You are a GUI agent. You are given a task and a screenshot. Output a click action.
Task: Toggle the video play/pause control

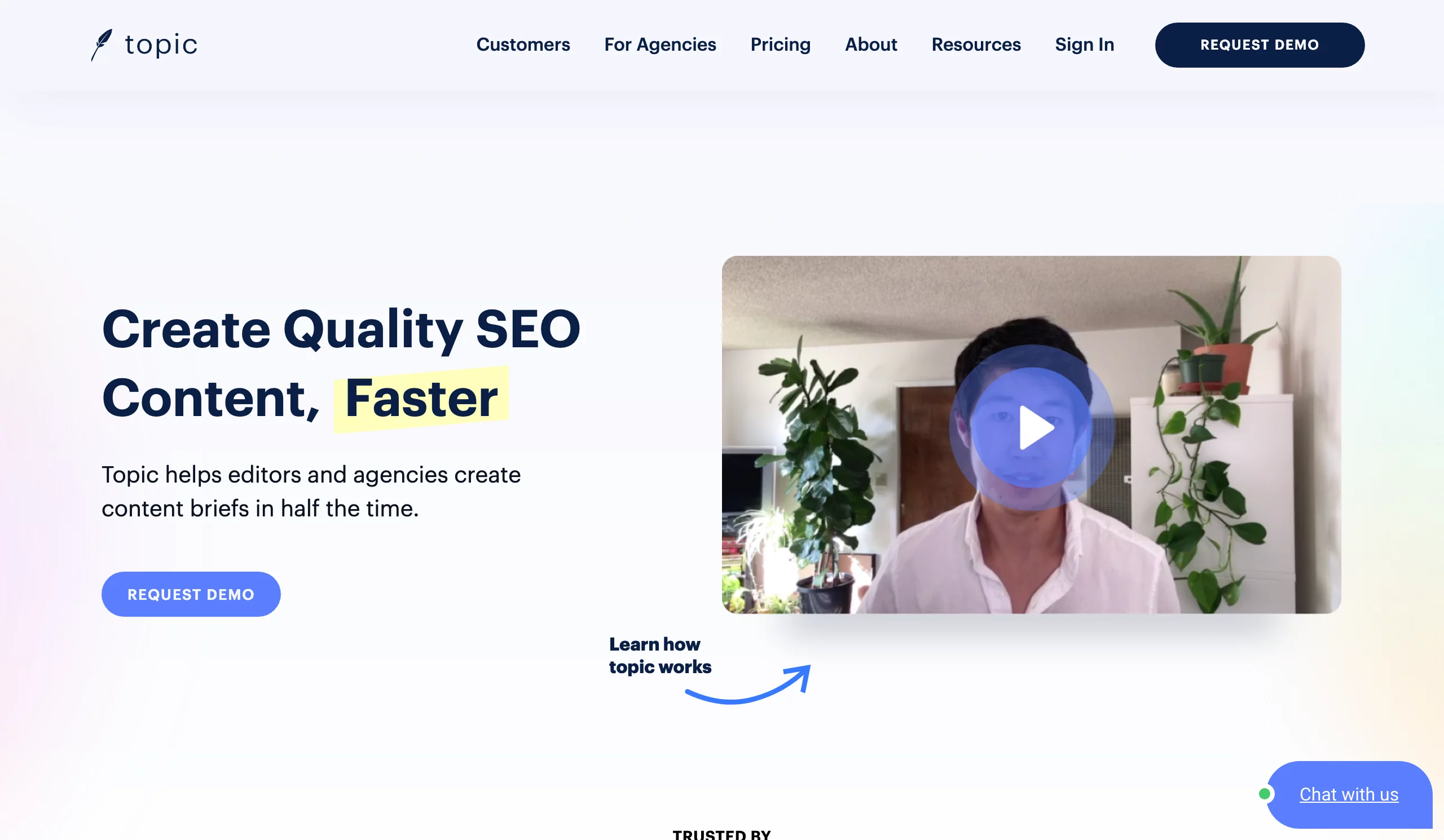click(1032, 434)
